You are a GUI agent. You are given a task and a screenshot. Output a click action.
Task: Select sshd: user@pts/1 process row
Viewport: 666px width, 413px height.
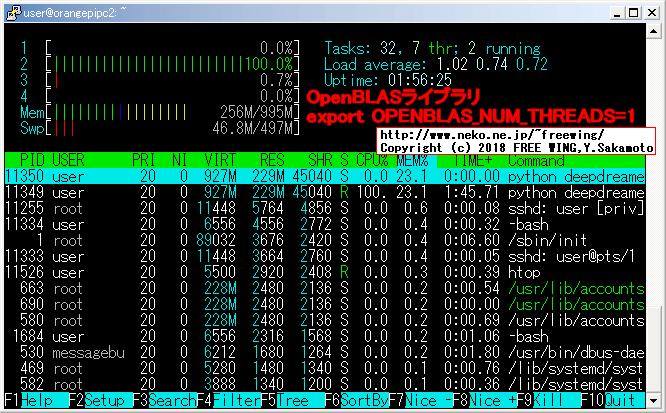(325, 256)
